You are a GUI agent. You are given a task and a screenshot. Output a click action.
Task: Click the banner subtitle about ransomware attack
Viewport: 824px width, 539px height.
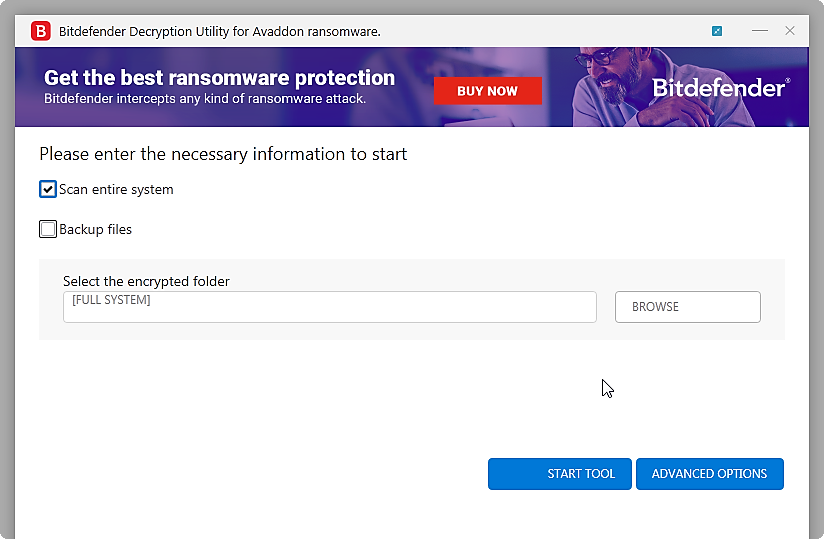tap(205, 99)
